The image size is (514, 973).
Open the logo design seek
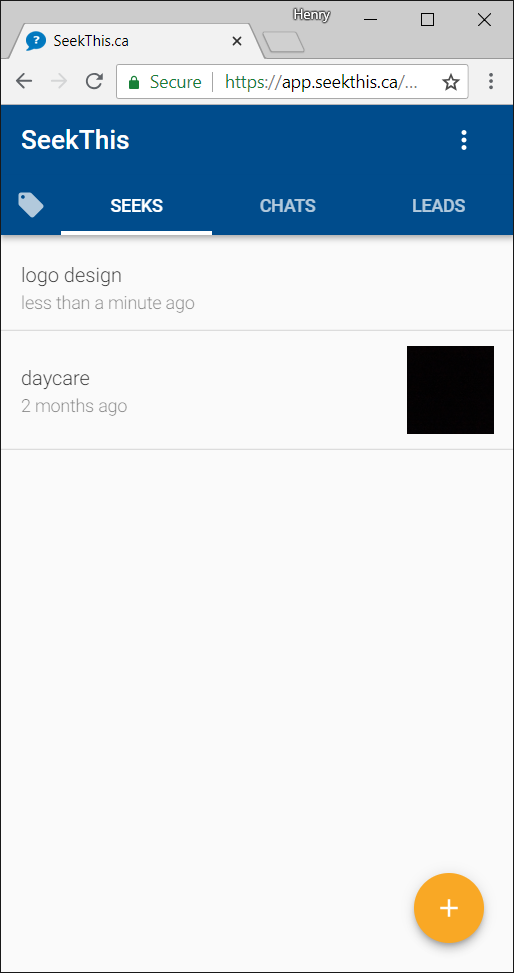coord(257,288)
